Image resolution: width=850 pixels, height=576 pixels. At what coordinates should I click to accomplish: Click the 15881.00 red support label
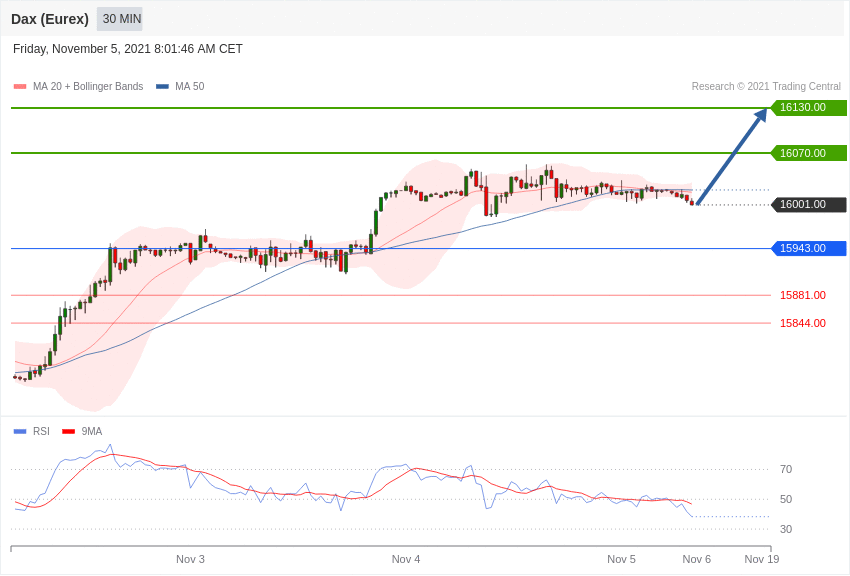pos(802,295)
